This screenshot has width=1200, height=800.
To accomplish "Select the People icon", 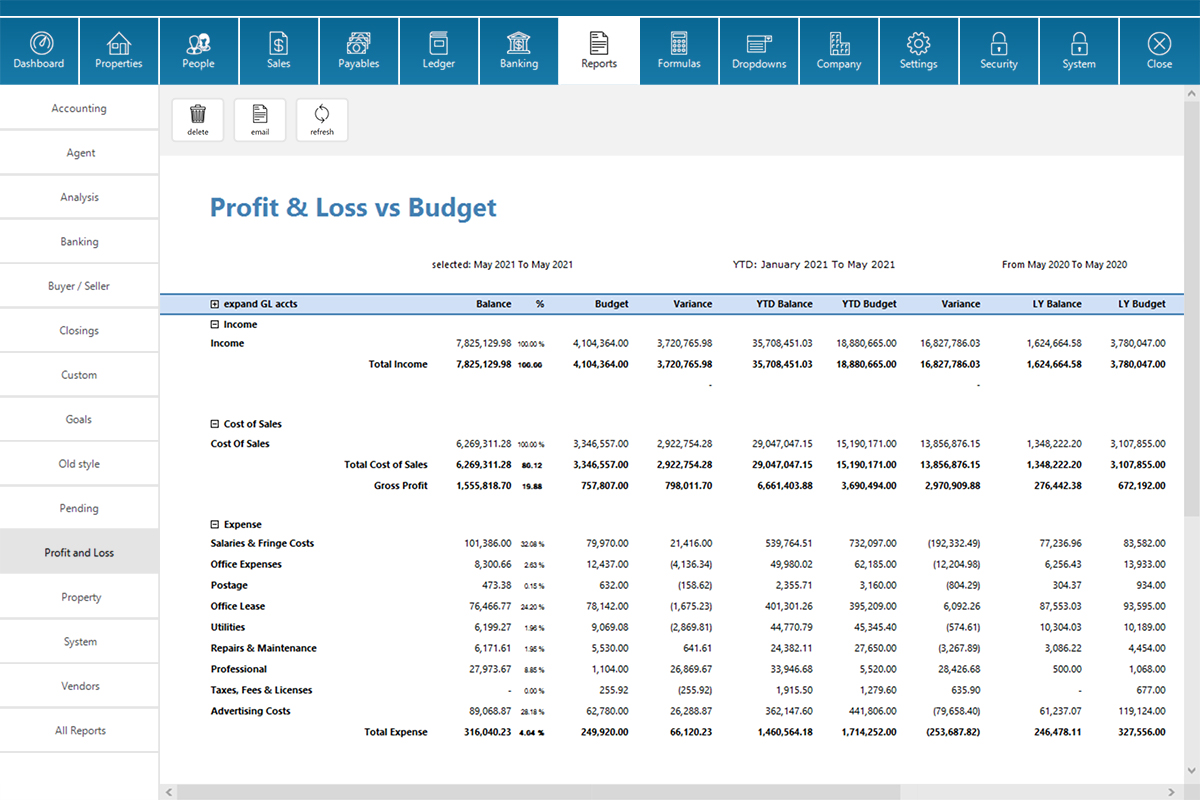I will [x=198, y=50].
